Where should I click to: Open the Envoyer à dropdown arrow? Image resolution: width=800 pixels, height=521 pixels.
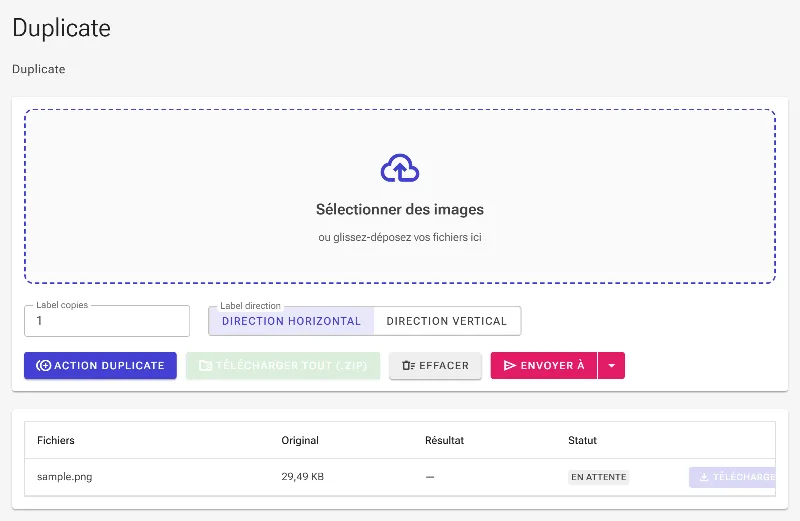(611, 365)
